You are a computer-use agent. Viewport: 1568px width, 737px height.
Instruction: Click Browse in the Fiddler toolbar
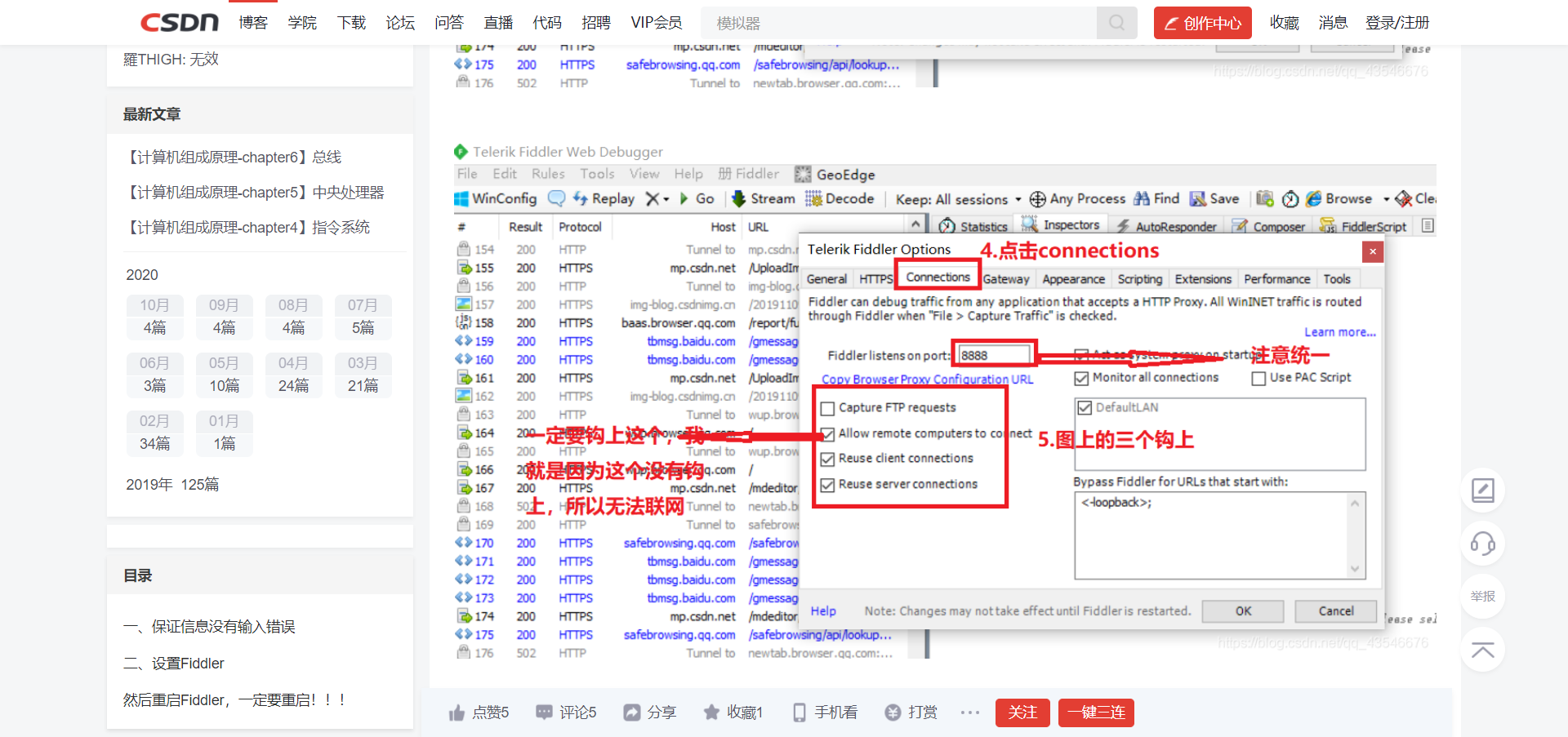(x=1339, y=198)
